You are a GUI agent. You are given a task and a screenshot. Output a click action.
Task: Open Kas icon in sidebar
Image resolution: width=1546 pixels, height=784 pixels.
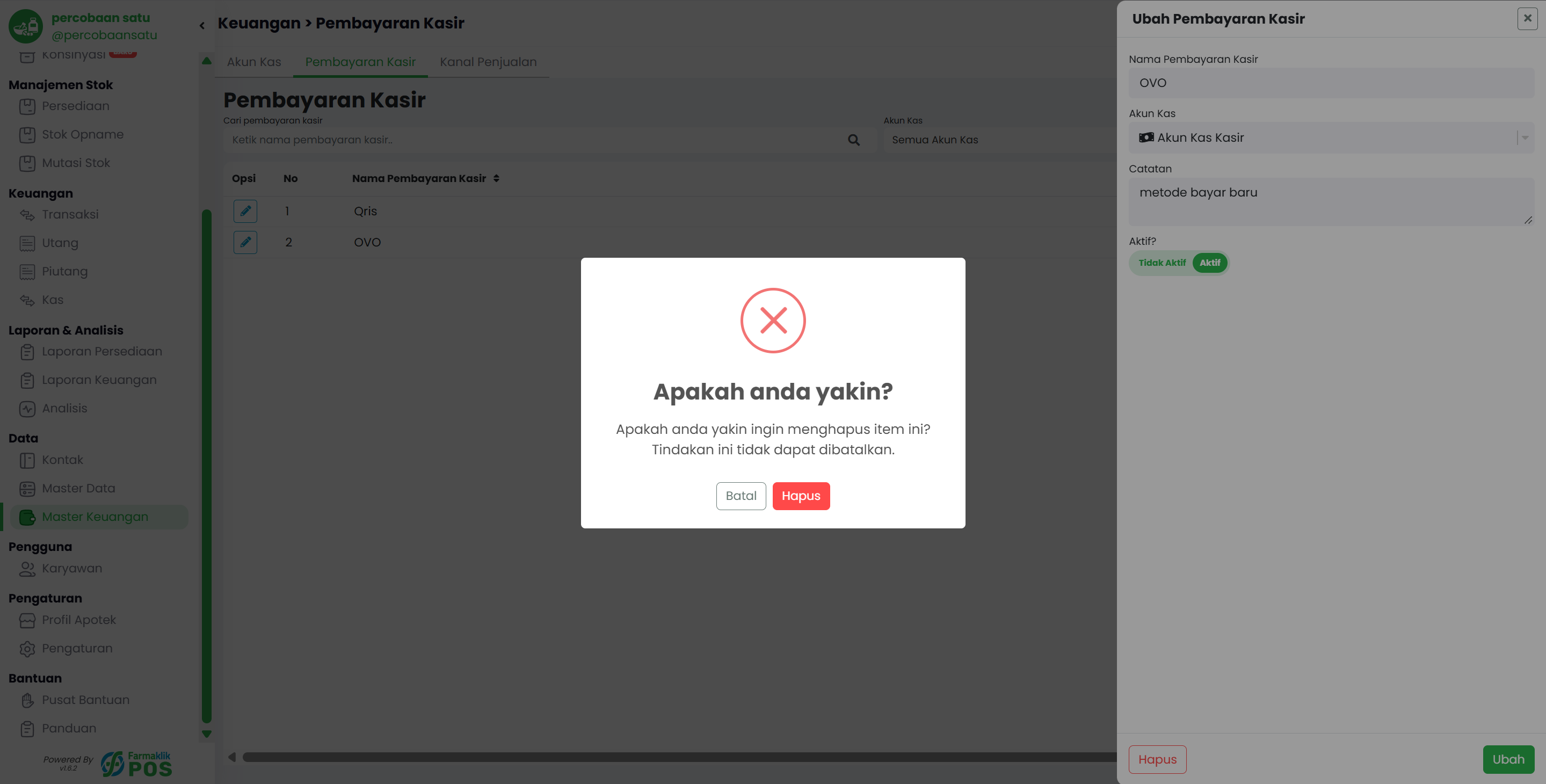(x=27, y=300)
